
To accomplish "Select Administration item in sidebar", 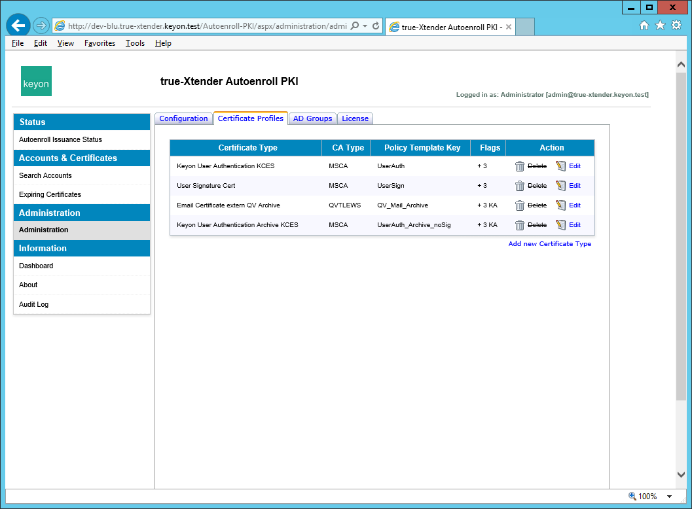I will point(82,230).
